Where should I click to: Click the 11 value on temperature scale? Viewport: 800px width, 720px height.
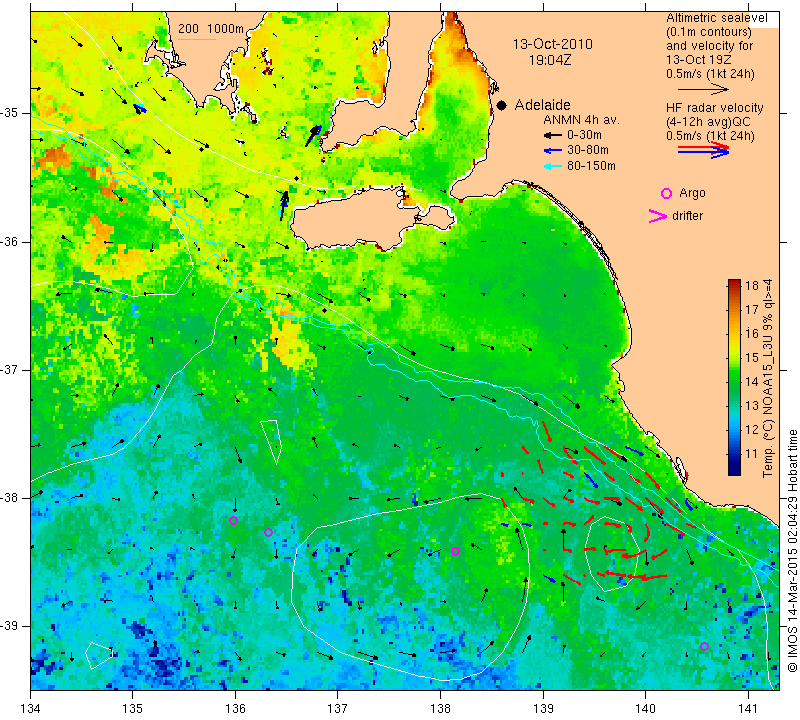[752, 454]
